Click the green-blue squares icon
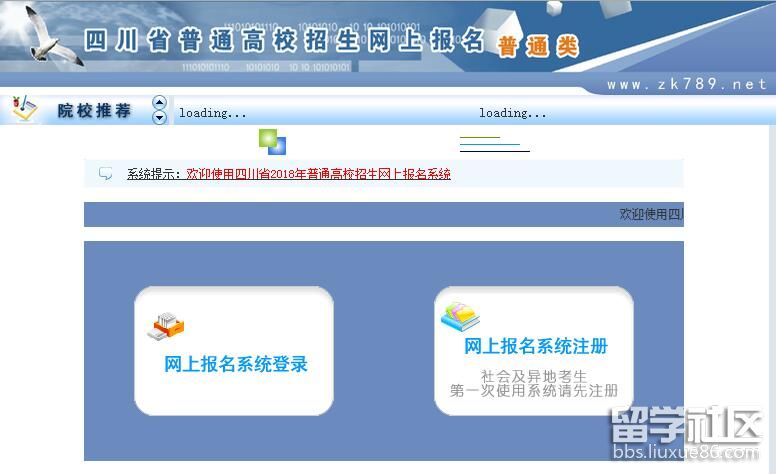 coord(272,142)
